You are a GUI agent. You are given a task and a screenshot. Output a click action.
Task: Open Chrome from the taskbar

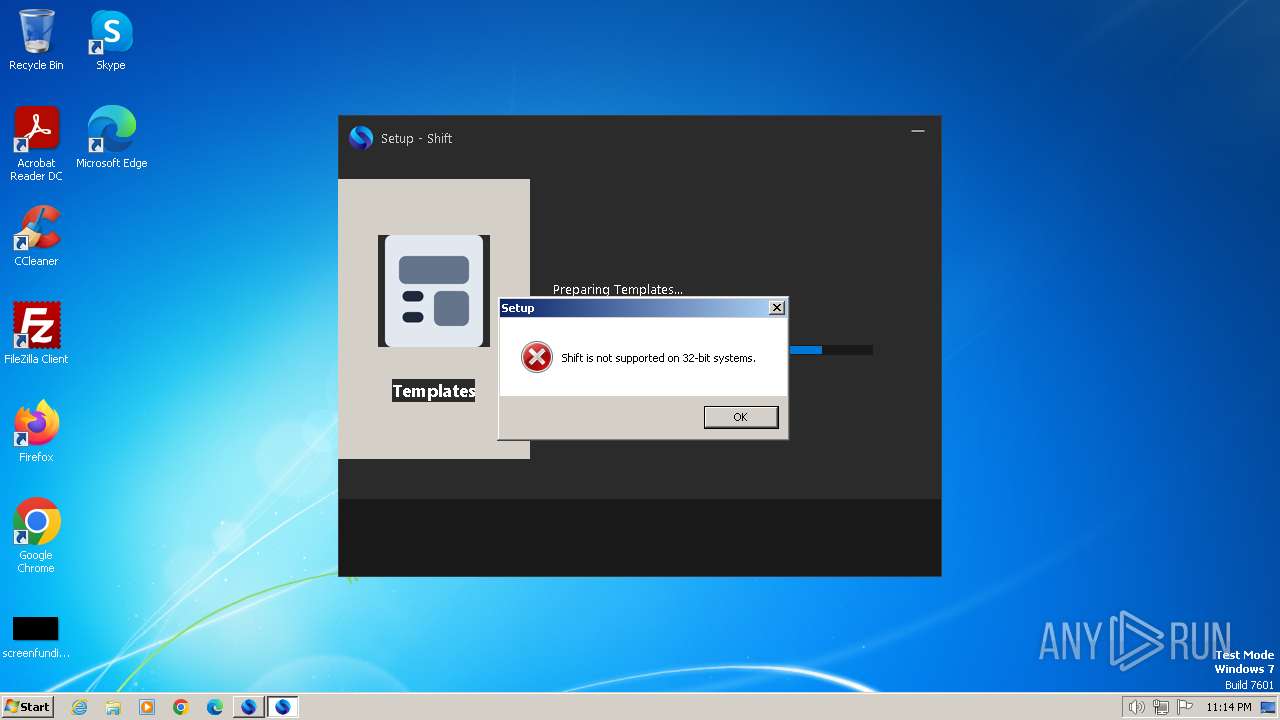(x=181, y=707)
